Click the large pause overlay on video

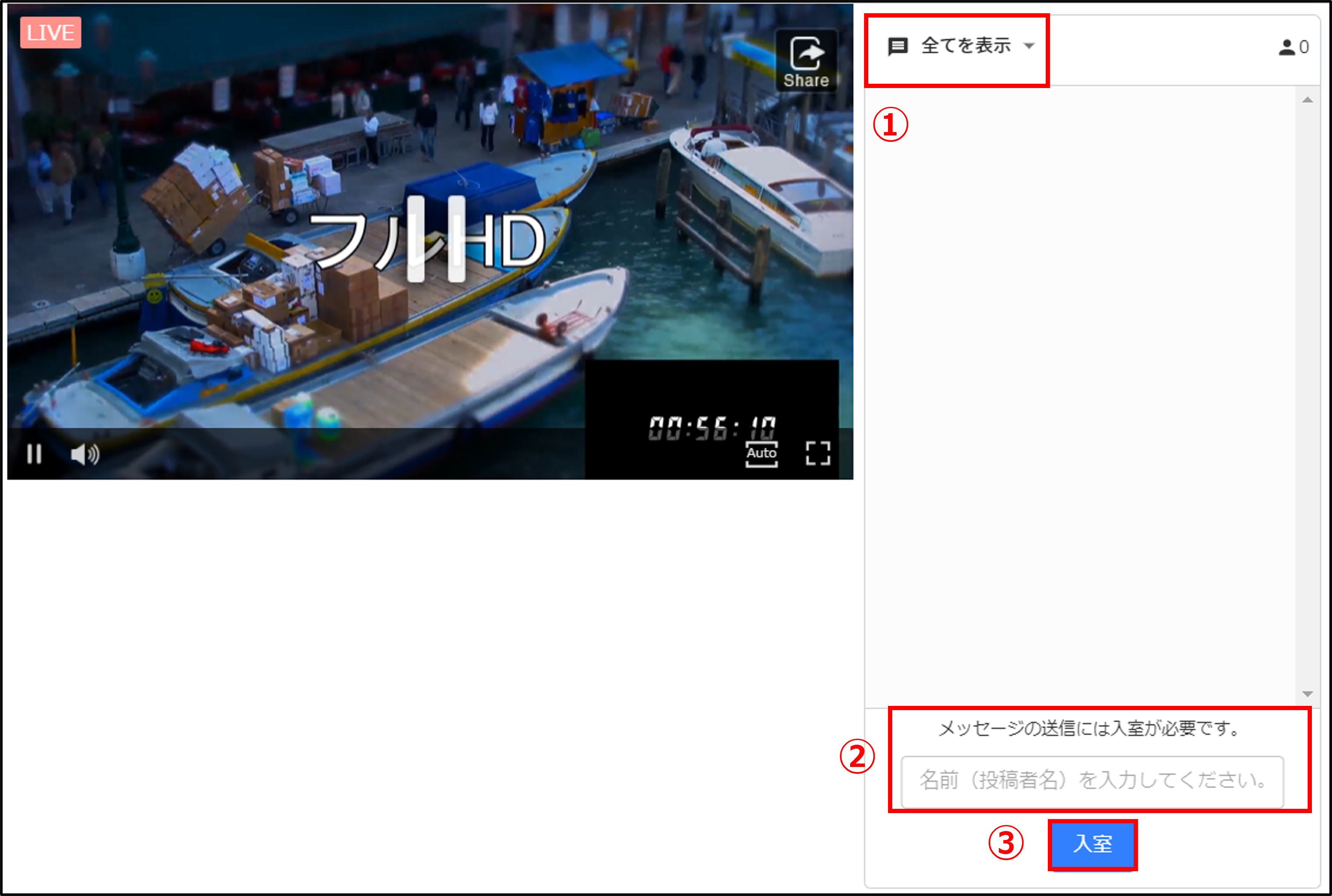pos(435,239)
